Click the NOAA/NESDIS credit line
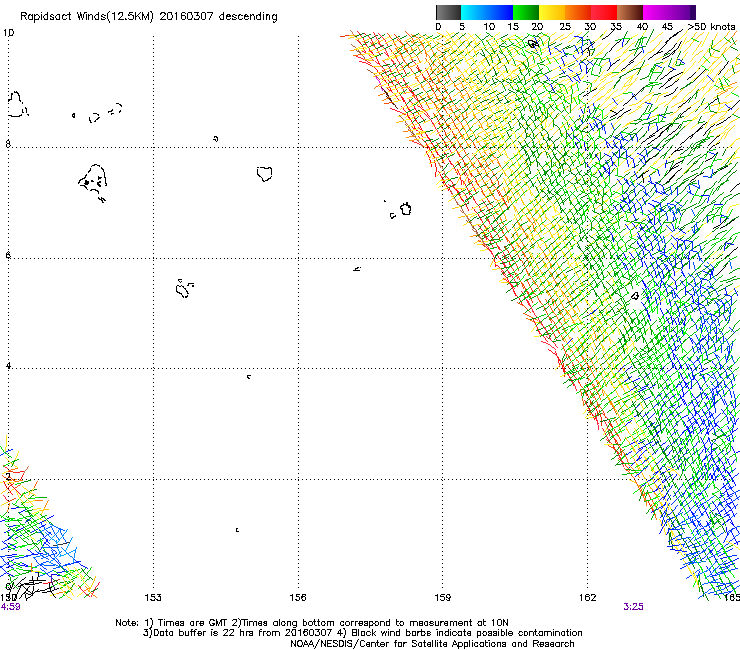 (x=432, y=644)
